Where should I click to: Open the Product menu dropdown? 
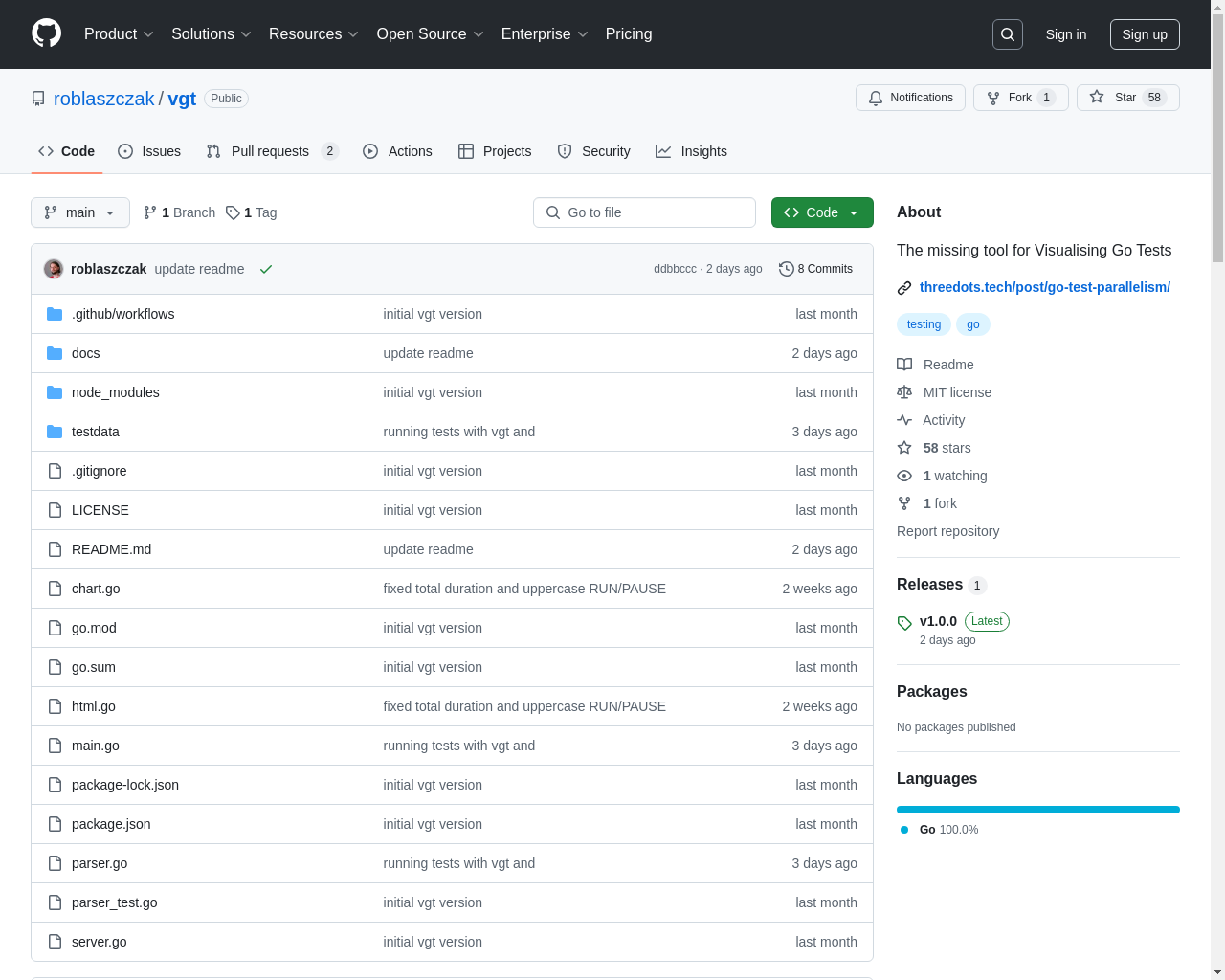tap(119, 33)
